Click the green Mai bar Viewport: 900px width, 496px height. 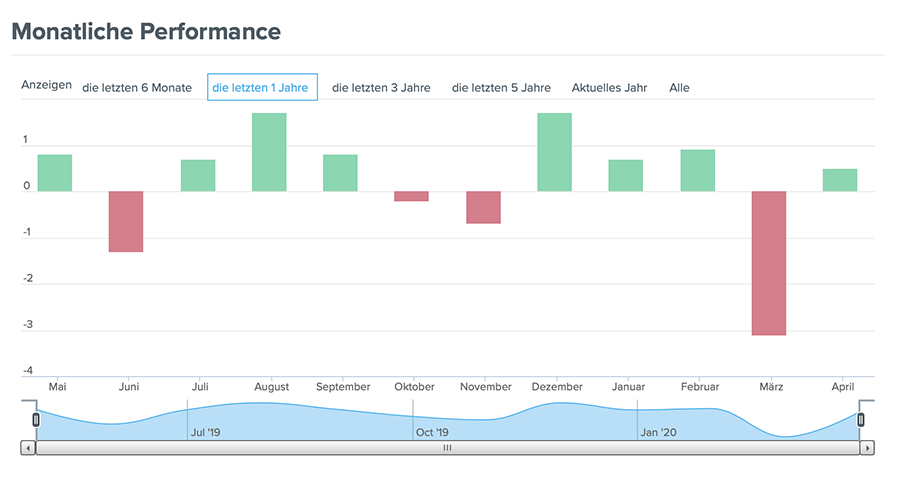pyautogui.click(x=55, y=173)
